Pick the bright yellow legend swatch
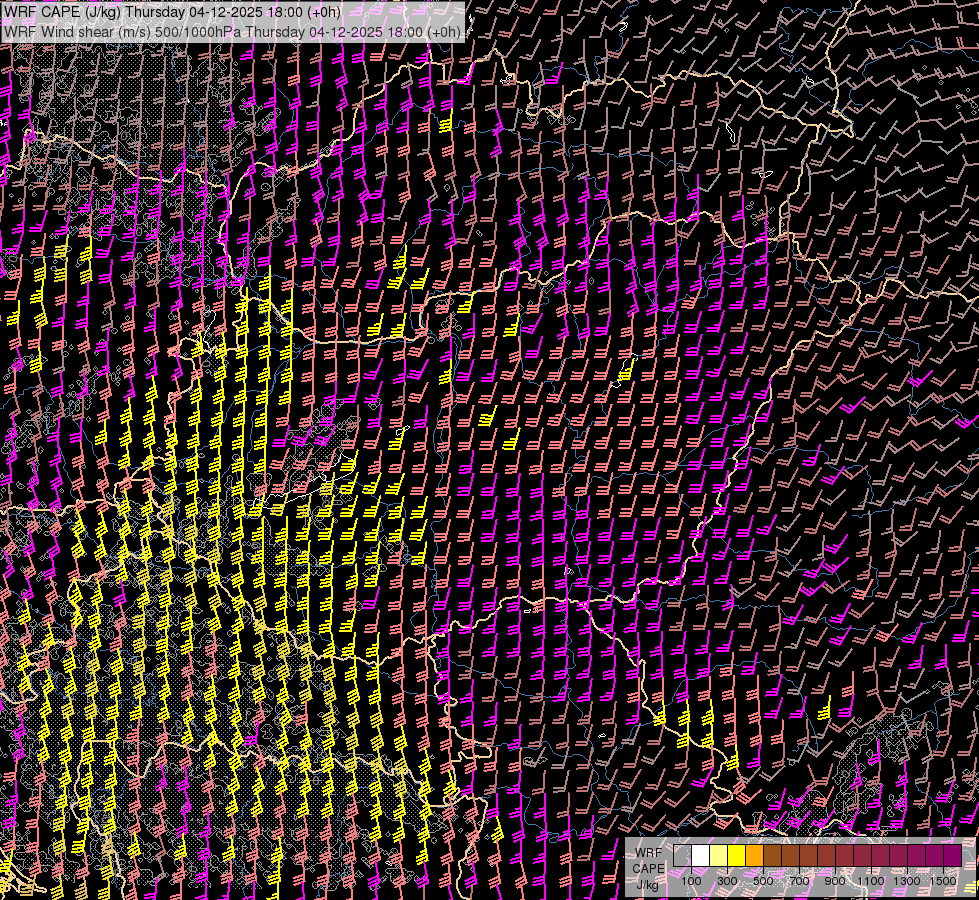 (x=736, y=856)
